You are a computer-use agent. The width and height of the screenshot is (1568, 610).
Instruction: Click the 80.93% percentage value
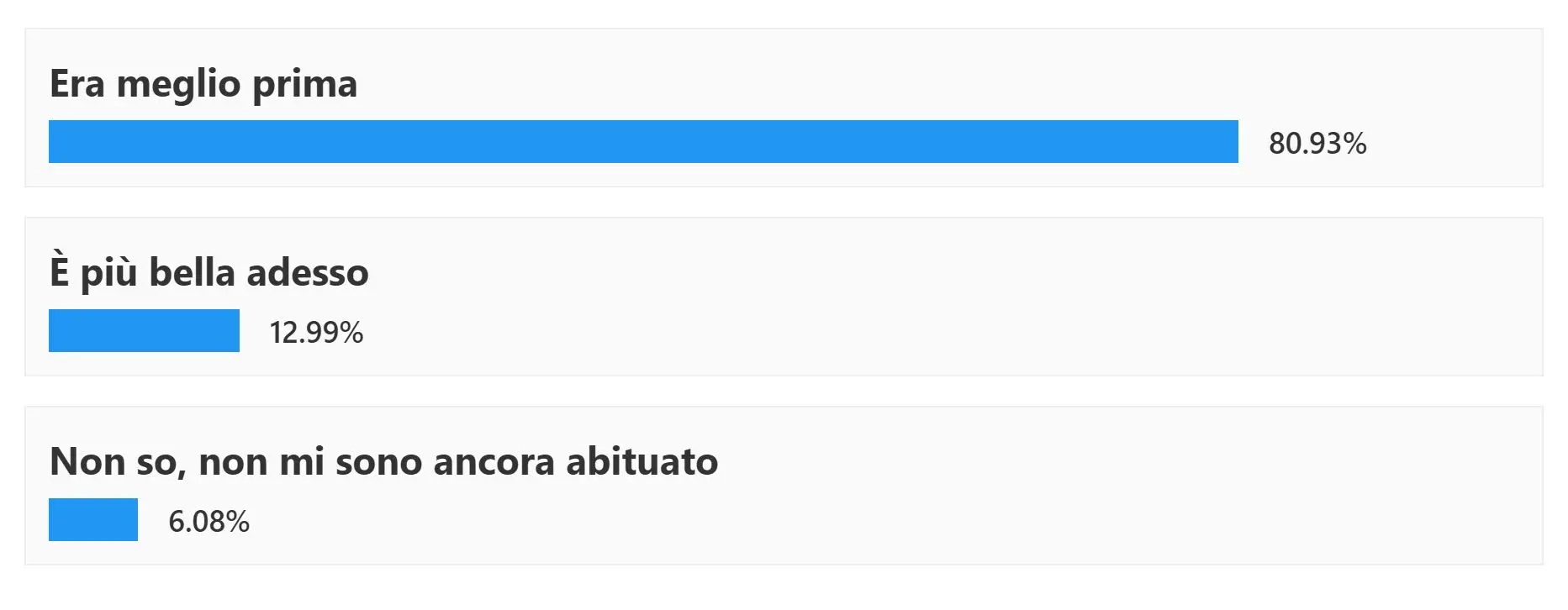[x=1317, y=144]
